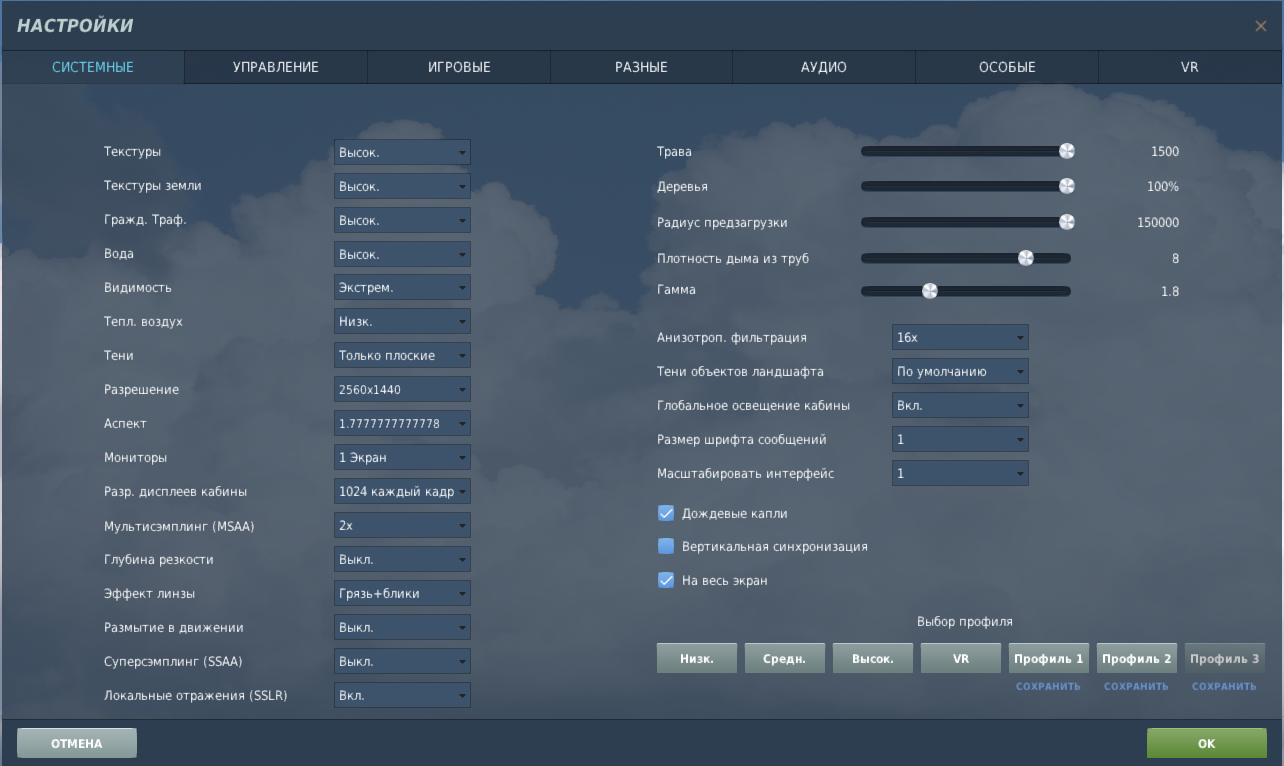Uncheck the Дождевые капли checkbox

[666, 513]
